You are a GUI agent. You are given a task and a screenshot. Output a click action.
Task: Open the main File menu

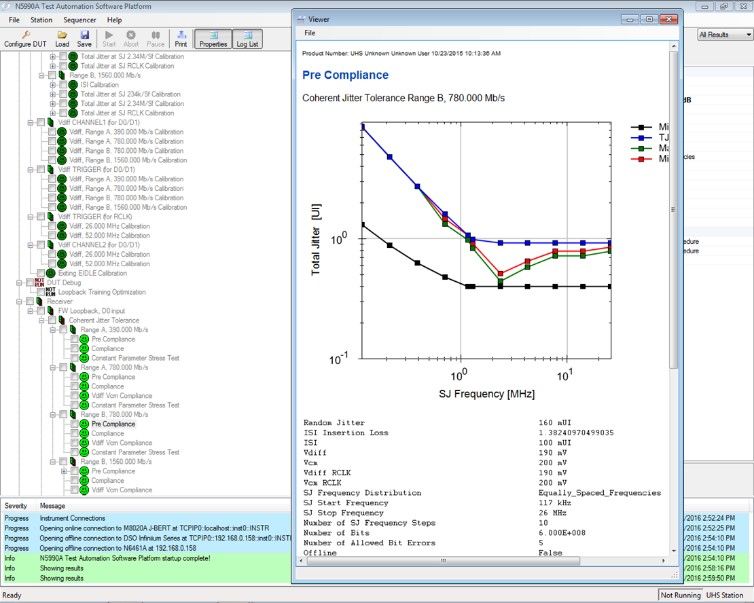pos(14,20)
